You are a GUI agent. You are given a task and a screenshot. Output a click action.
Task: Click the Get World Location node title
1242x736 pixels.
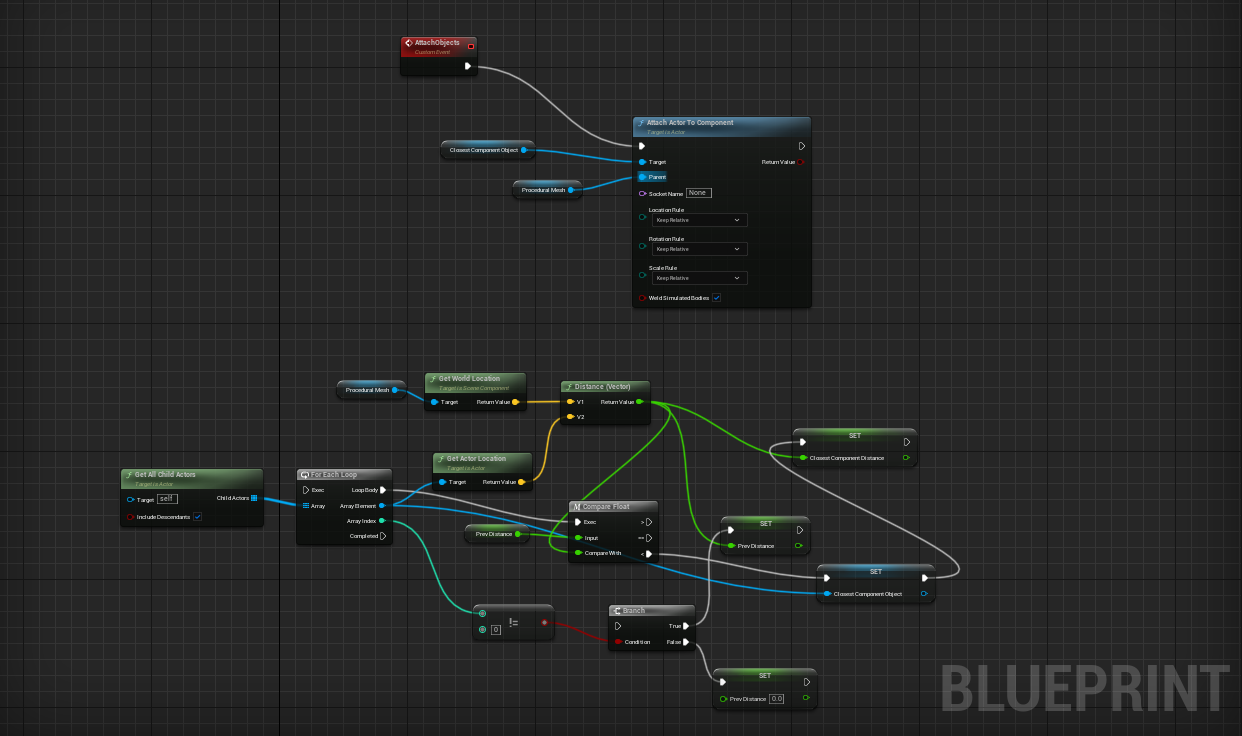click(470, 379)
